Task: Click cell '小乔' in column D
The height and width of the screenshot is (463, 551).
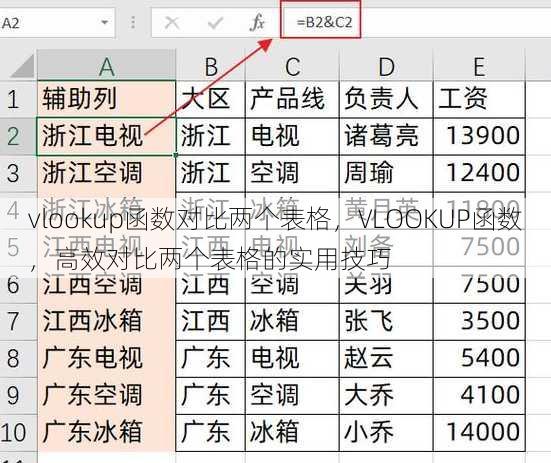Action: click(x=386, y=432)
